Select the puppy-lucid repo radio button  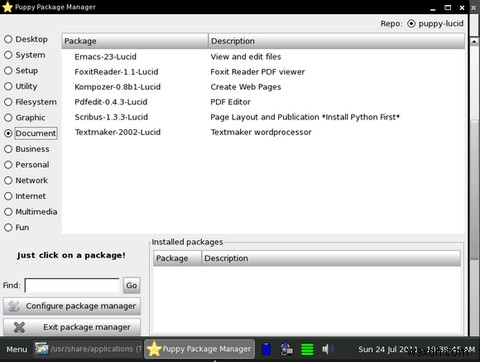pos(411,24)
